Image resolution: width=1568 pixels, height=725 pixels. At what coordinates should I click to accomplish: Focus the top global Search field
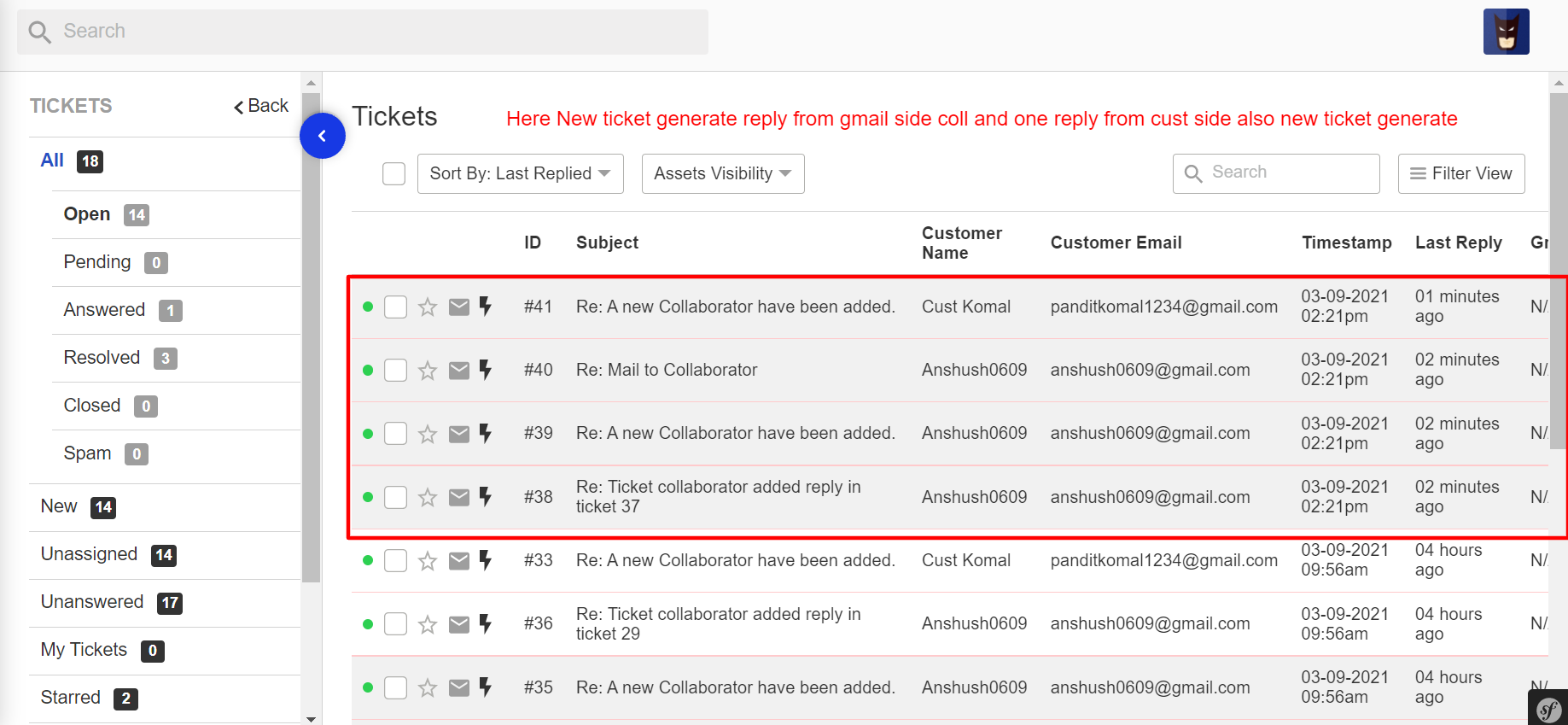tap(363, 32)
